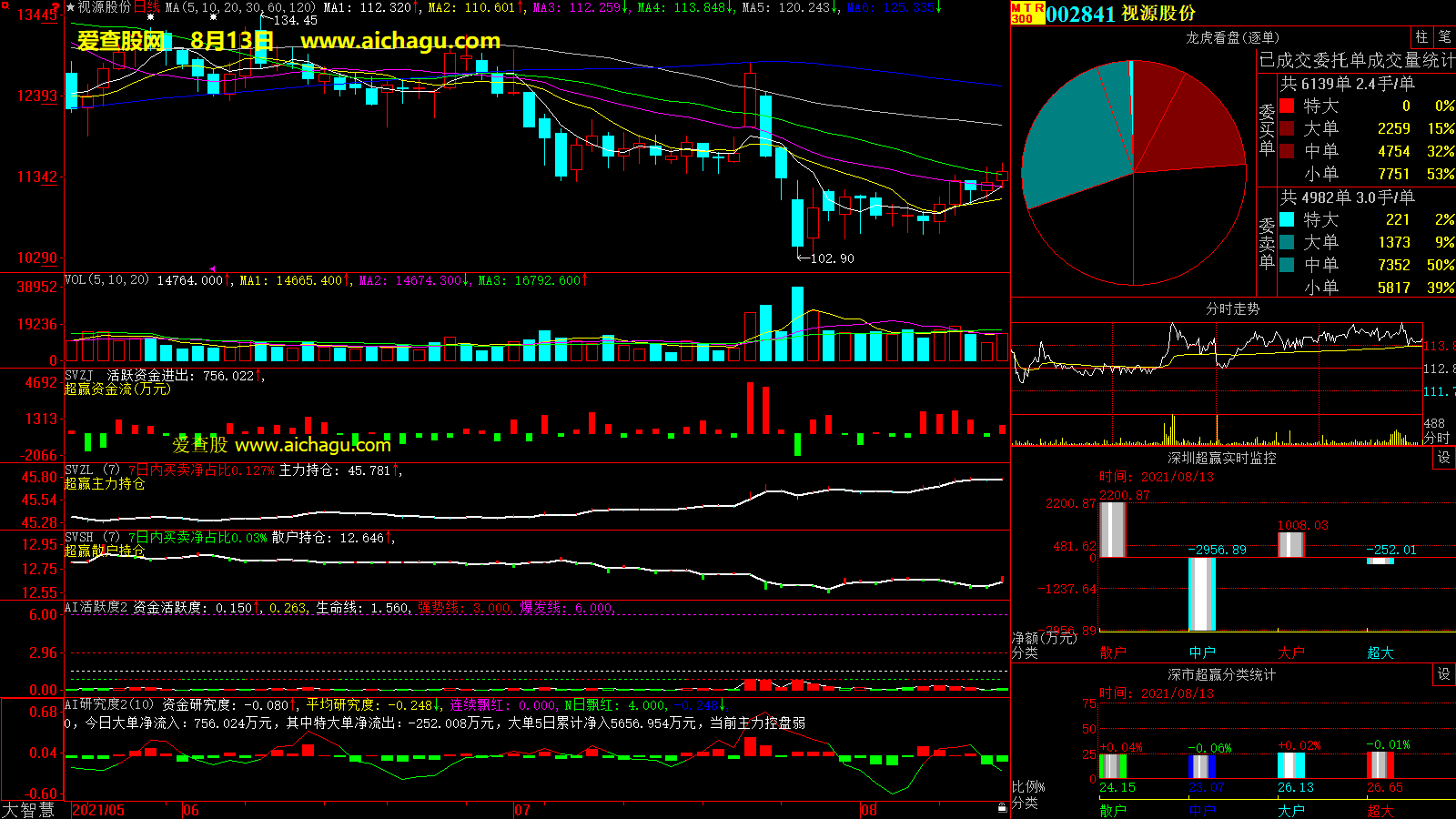Click the 07 month marker on timeline
This screenshot has width=1456, height=819.
(x=522, y=810)
